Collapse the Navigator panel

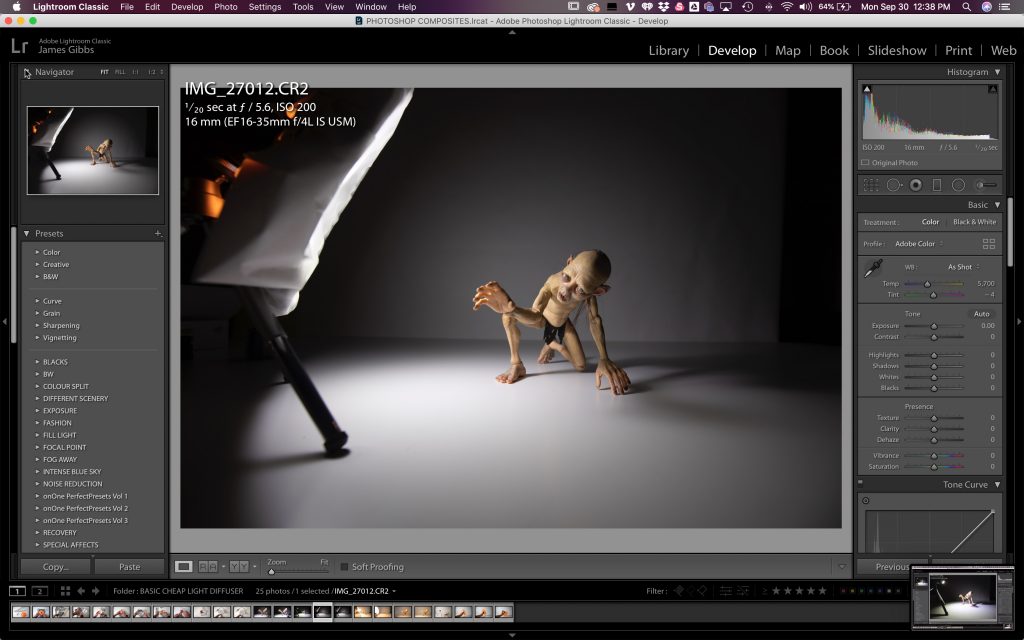(x=27, y=72)
